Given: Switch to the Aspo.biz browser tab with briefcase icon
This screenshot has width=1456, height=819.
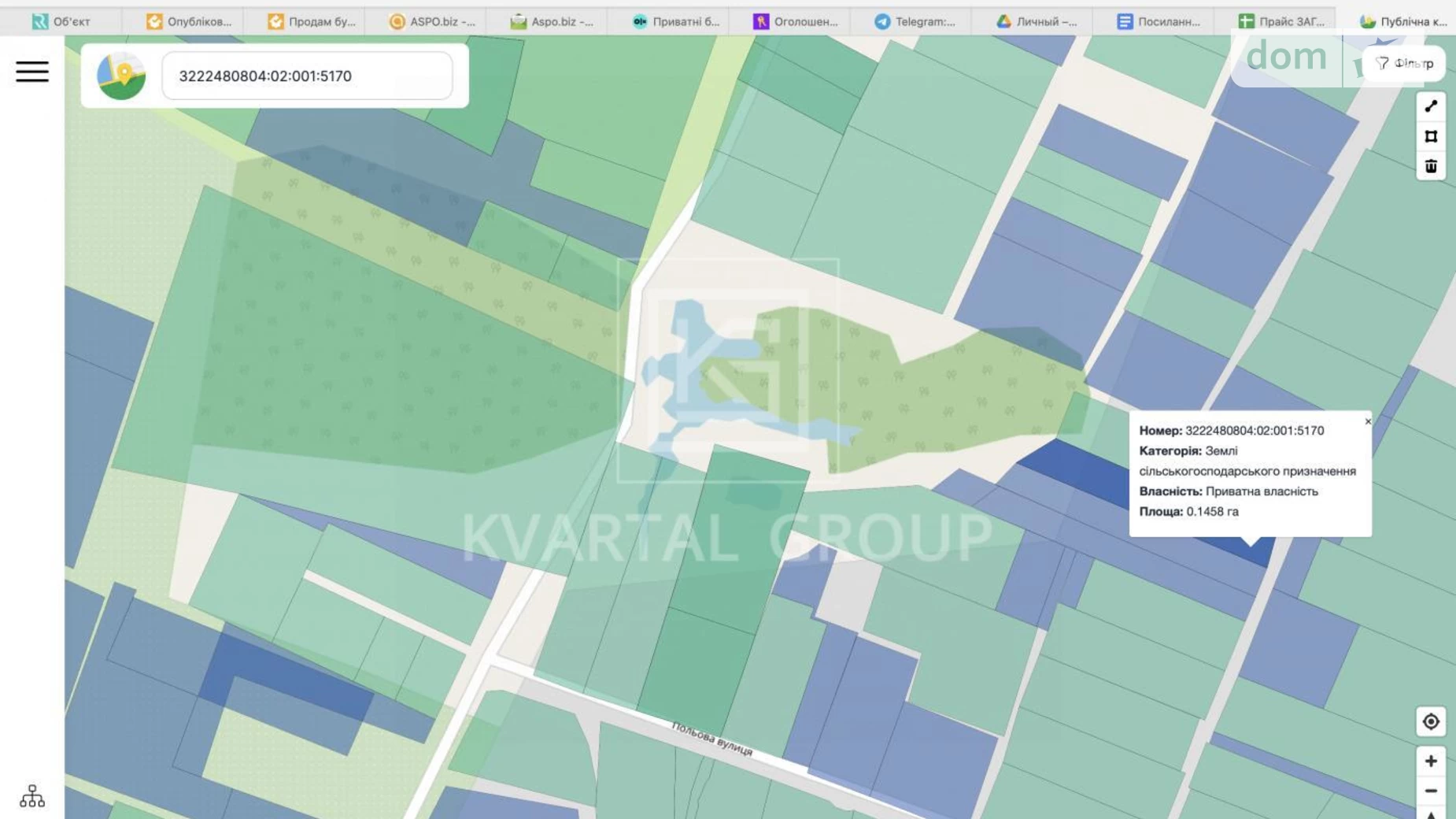Looking at the screenshot, I should click(552, 21).
